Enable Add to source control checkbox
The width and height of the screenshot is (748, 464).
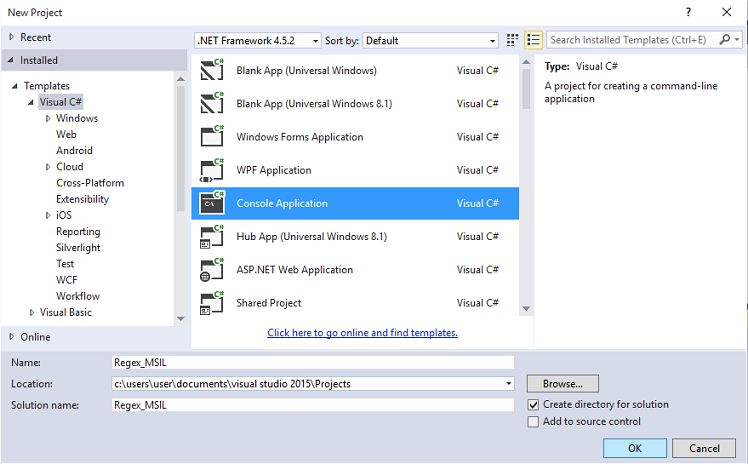pyautogui.click(x=533, y=422)
